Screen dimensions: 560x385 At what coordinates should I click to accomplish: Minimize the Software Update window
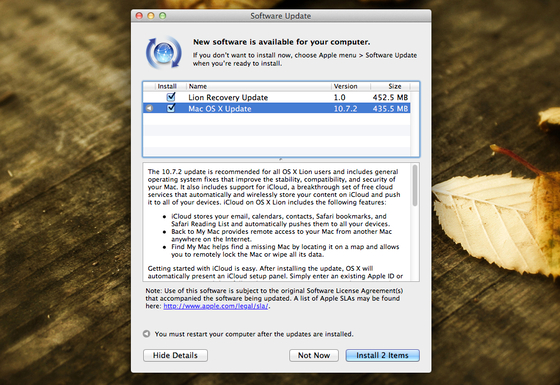pos(151,16)
